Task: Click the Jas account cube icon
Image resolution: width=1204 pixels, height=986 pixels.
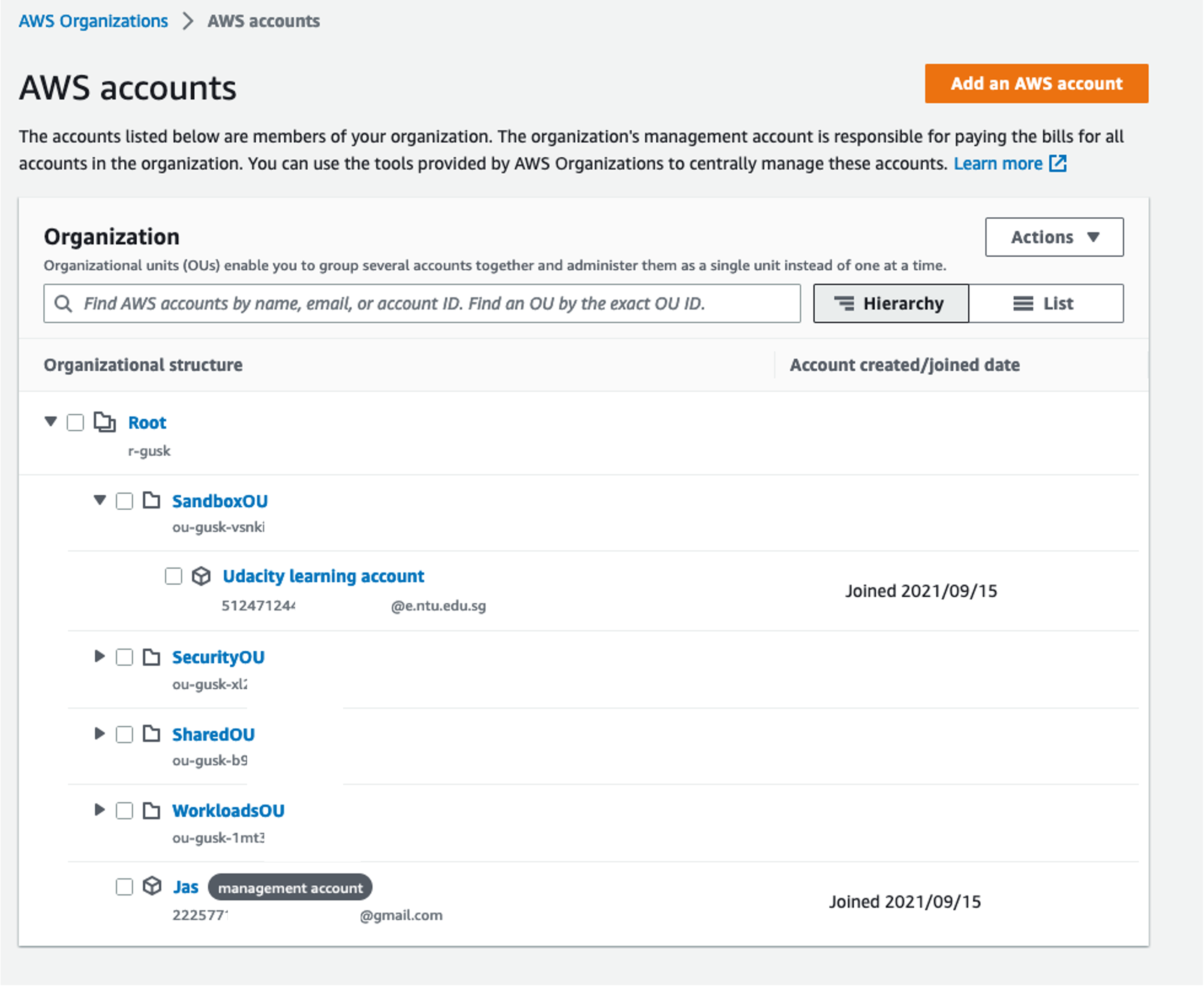Action: click(x=152, y=886)
